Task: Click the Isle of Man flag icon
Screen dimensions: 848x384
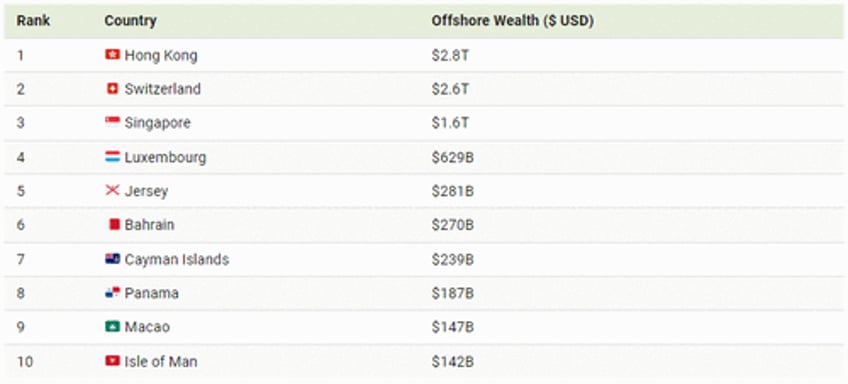Action: coord(112,361)
